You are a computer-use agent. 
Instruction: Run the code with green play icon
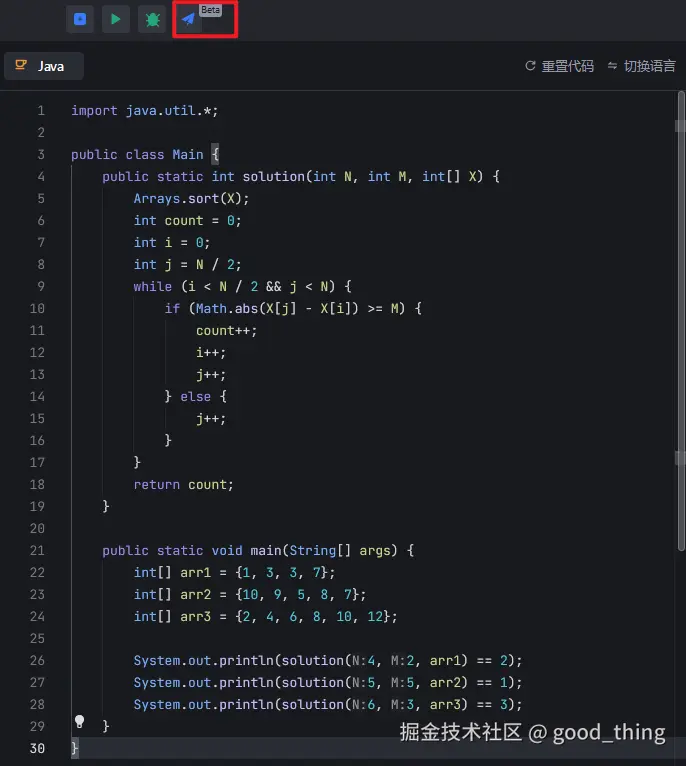click(116, 19)
